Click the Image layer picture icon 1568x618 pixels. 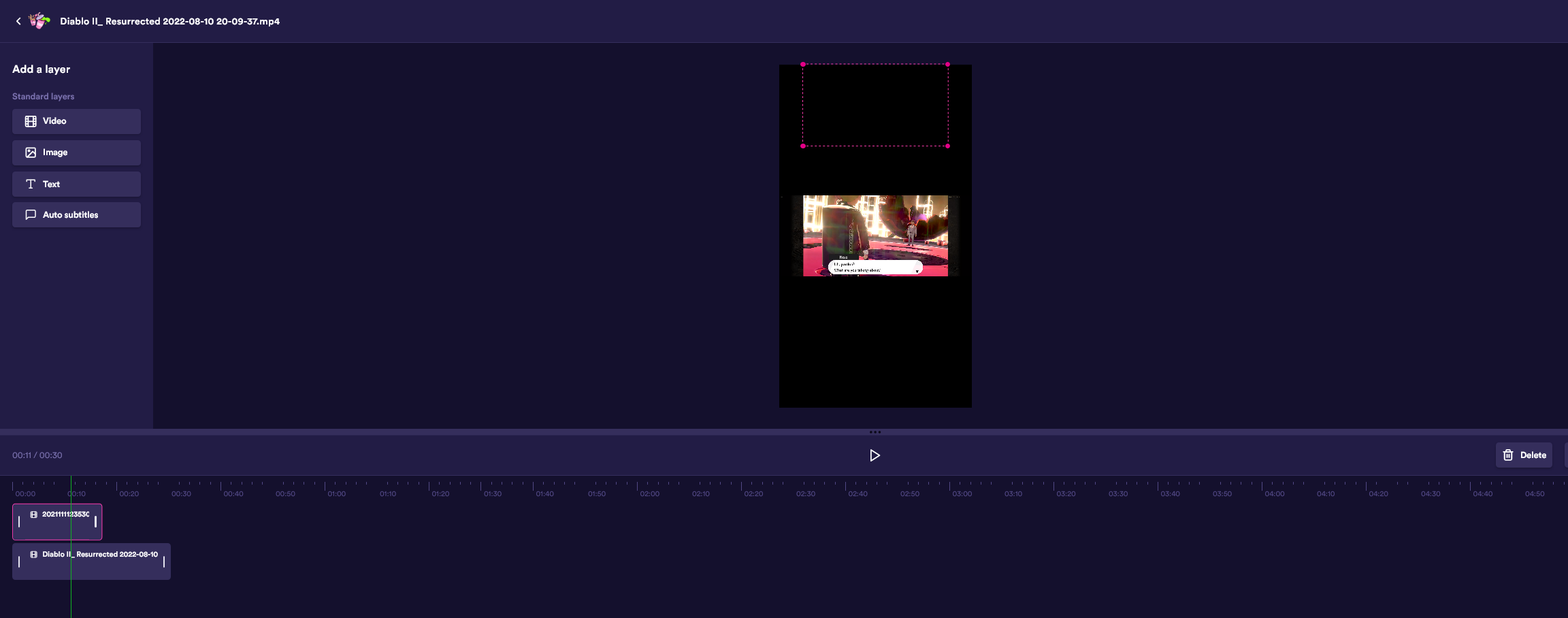coord(31,152)
